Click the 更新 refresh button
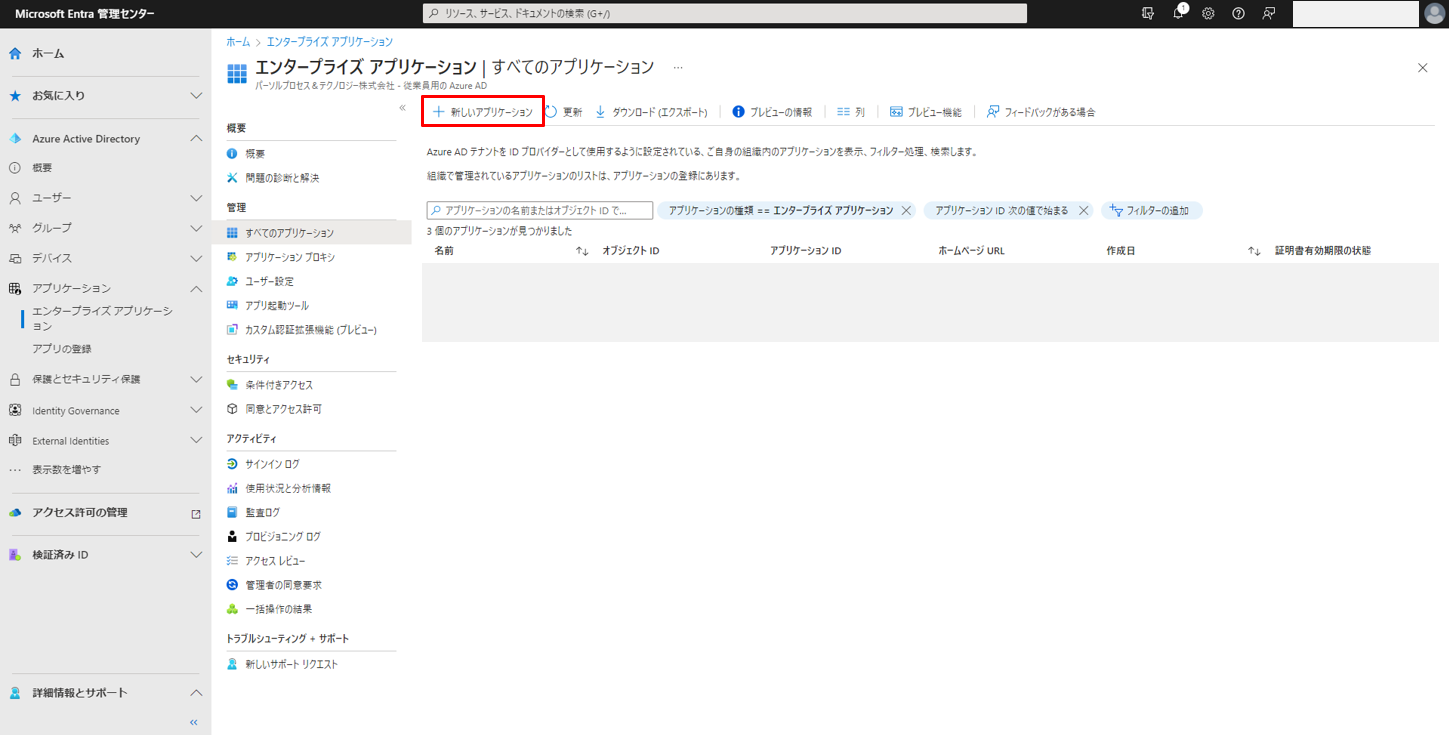This screenshot has width=1449, height=735. (x=564, y=112)
